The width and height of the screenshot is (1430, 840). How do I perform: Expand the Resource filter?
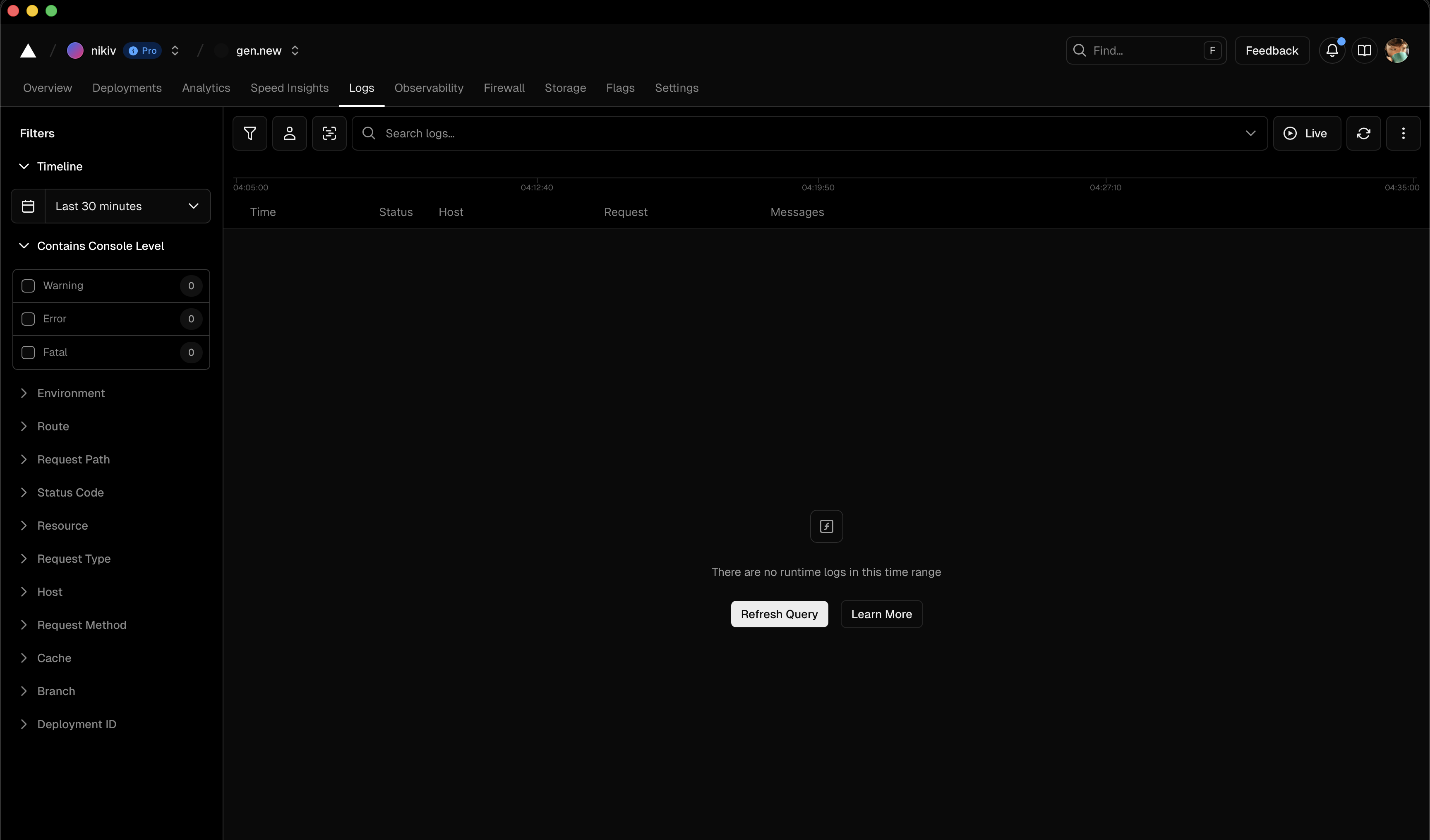(53, 526)
